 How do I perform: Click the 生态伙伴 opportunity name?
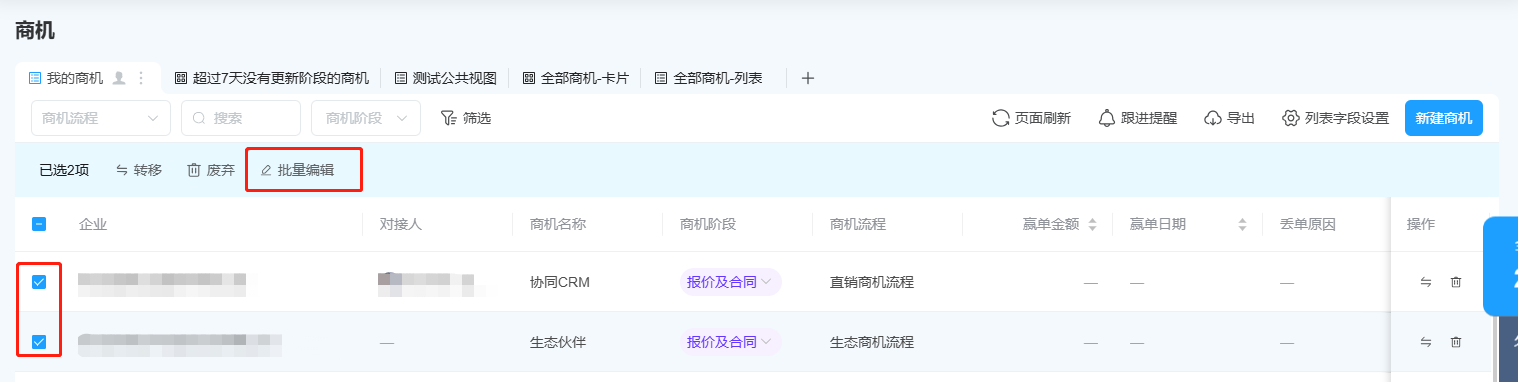coord(558,342)
